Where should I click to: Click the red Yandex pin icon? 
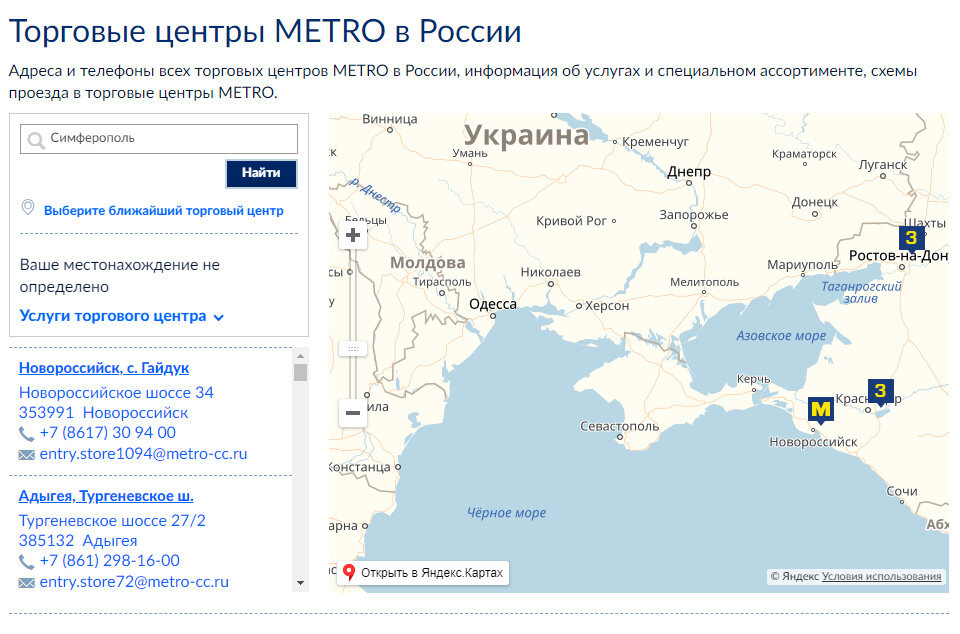(x=349, y=572)
